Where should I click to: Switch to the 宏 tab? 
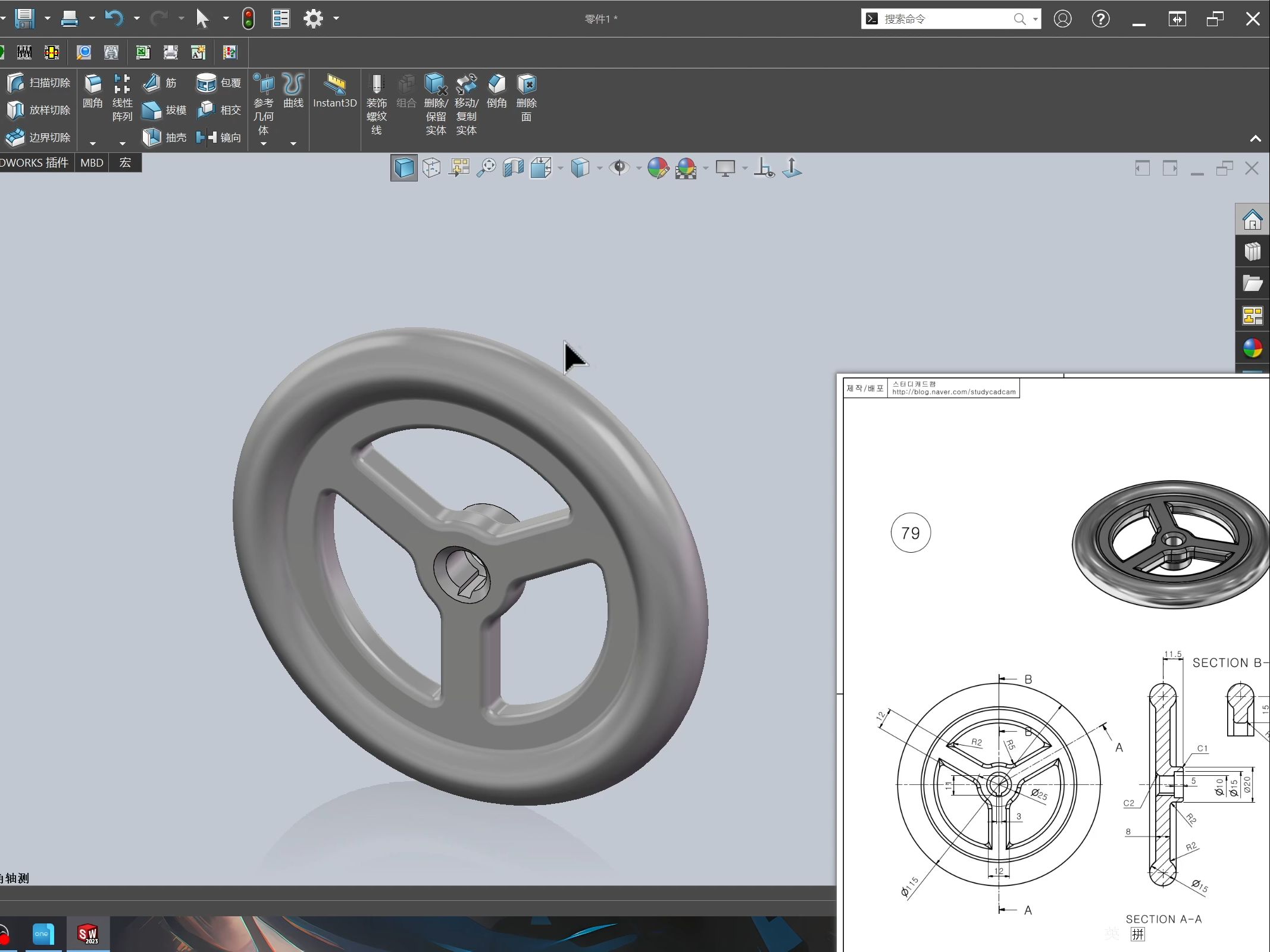(125, 163)
